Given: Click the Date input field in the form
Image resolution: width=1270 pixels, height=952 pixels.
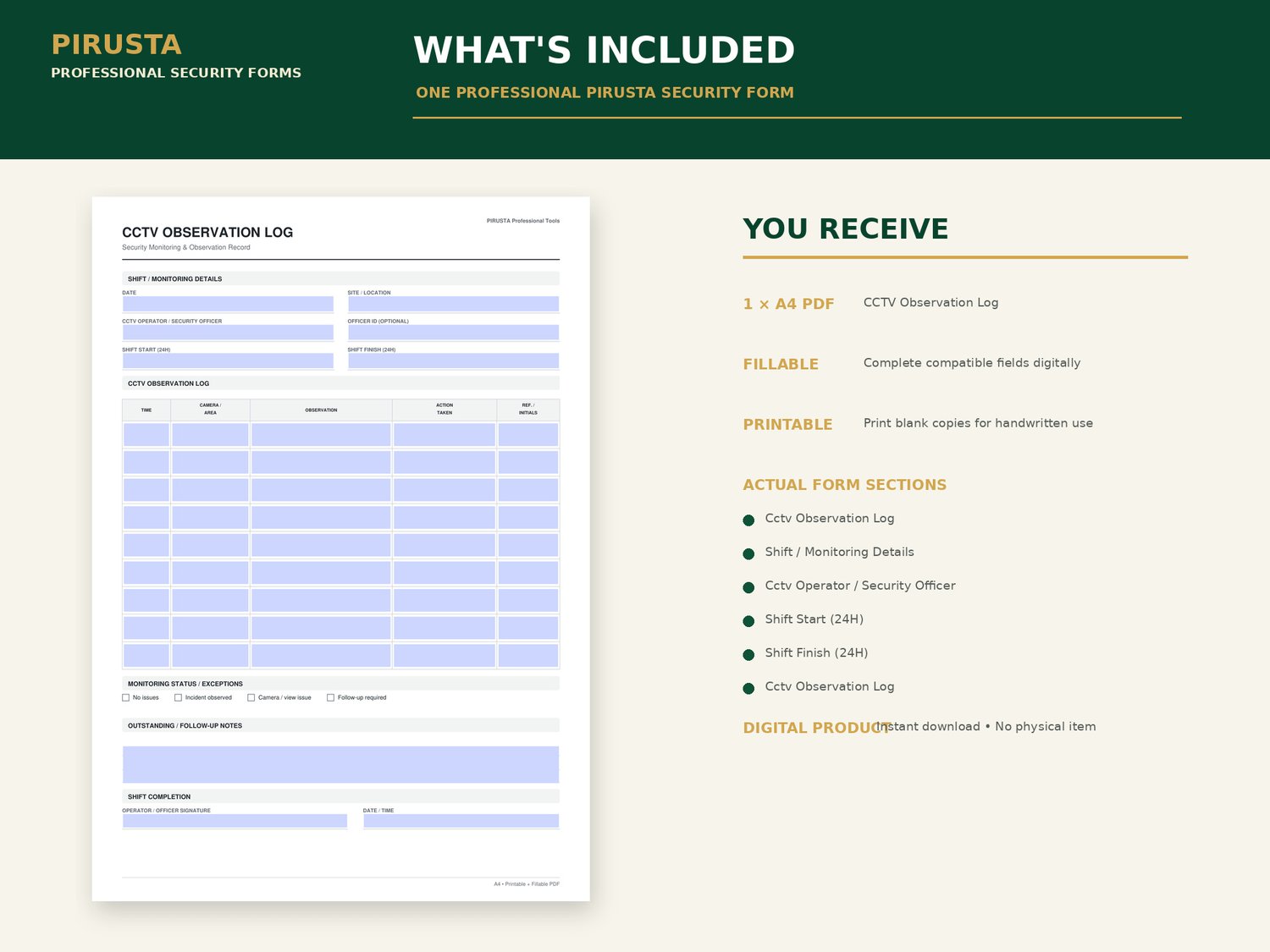Looking at the screenshot, I should point(228,304).
